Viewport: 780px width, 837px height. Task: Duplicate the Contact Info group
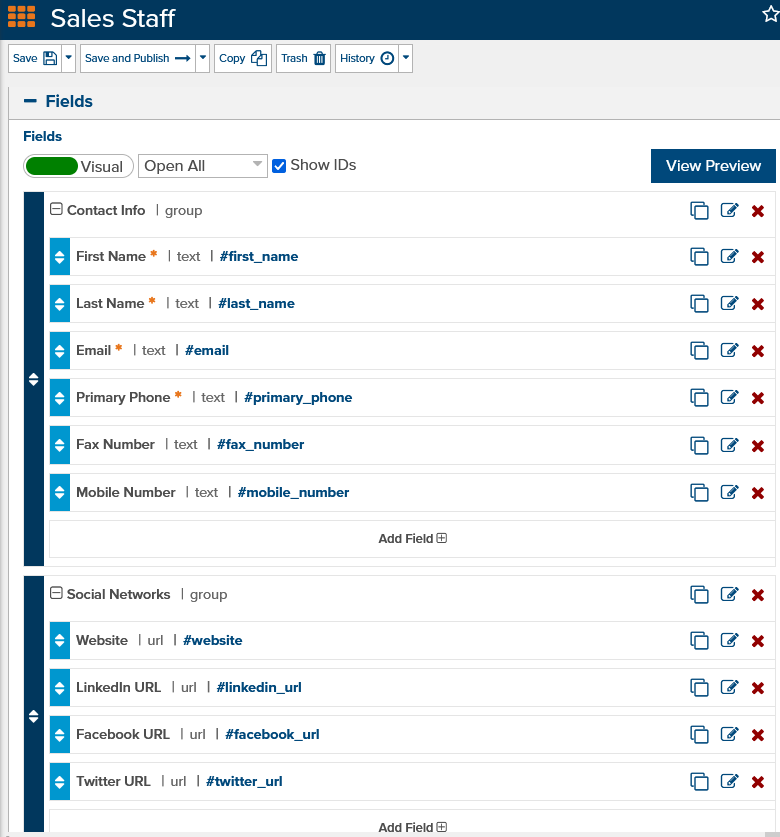click(x=699, y=211)
